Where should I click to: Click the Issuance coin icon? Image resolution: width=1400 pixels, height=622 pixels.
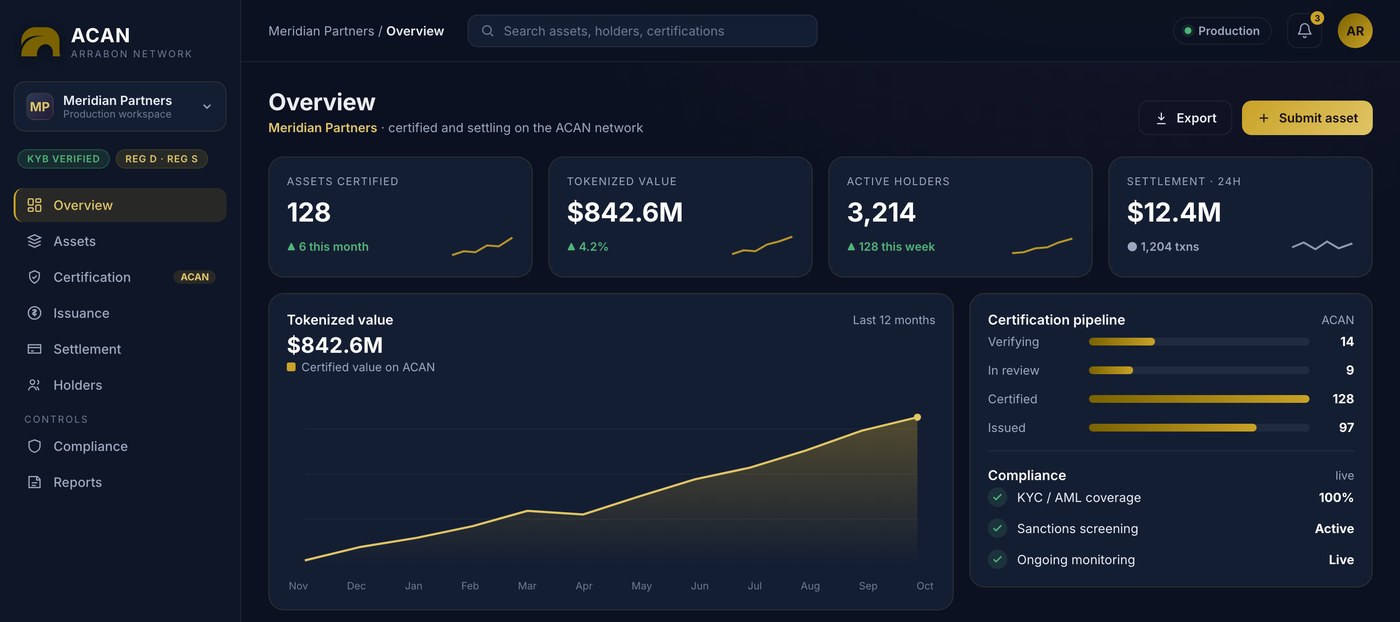[x=35, y=313]
